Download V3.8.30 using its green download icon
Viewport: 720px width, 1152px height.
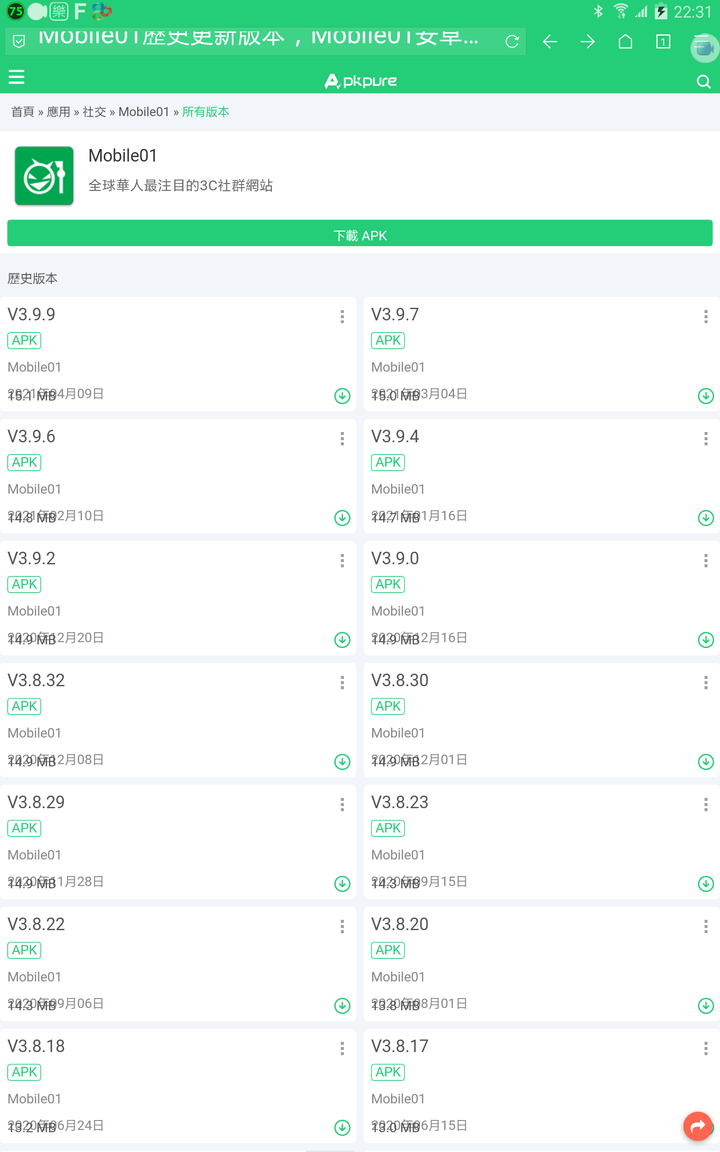(706, 762)
